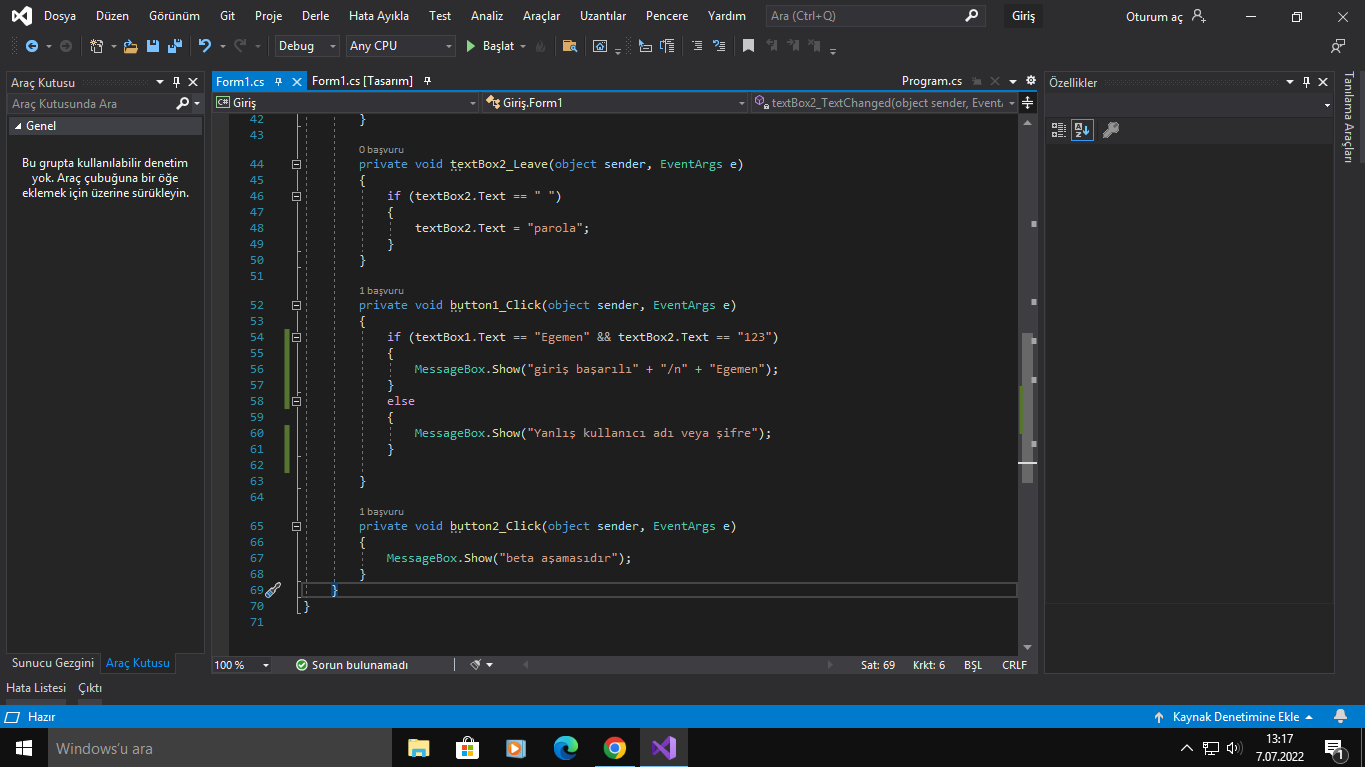Switch to Form1.cs [Tasarım] tab
Screen dimensions: 1365x767
362,81
